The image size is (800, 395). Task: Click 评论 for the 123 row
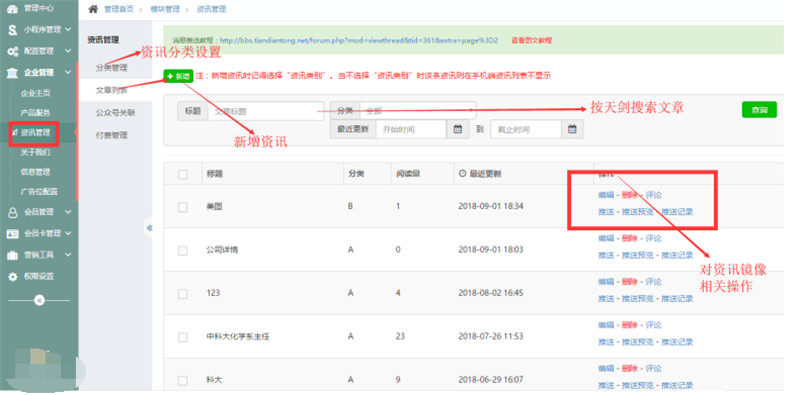click(x=654, y=282)
